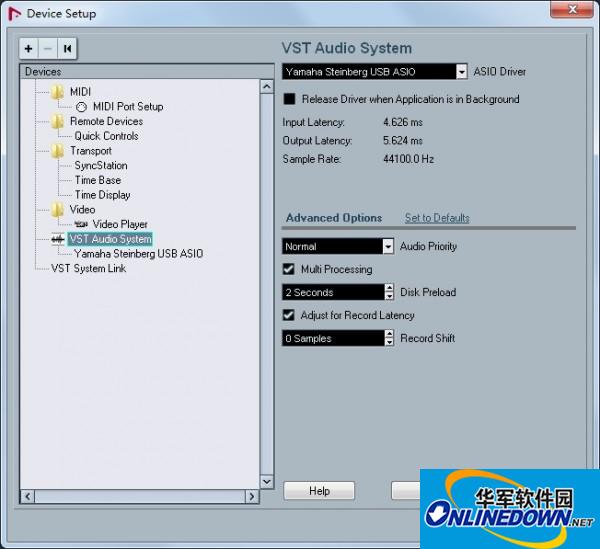
Task: Click the Advanced Options heading
Action: click(334, 218)
